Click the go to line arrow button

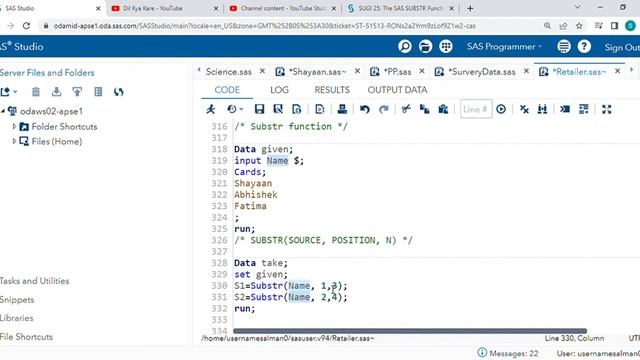[501, 109]
